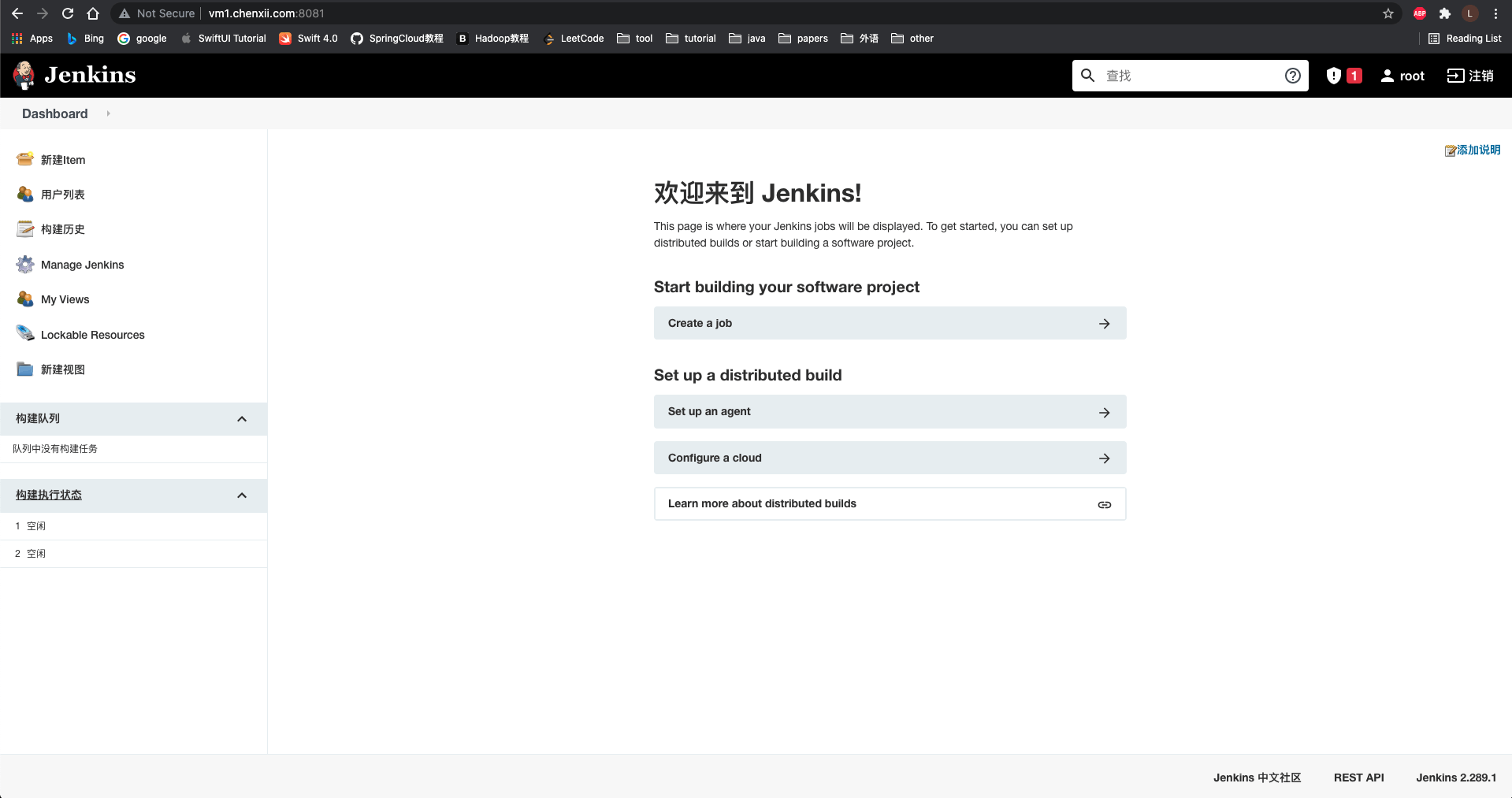
Task: Click 新建视图 sidebar link
Action: (x=63, y=369)
